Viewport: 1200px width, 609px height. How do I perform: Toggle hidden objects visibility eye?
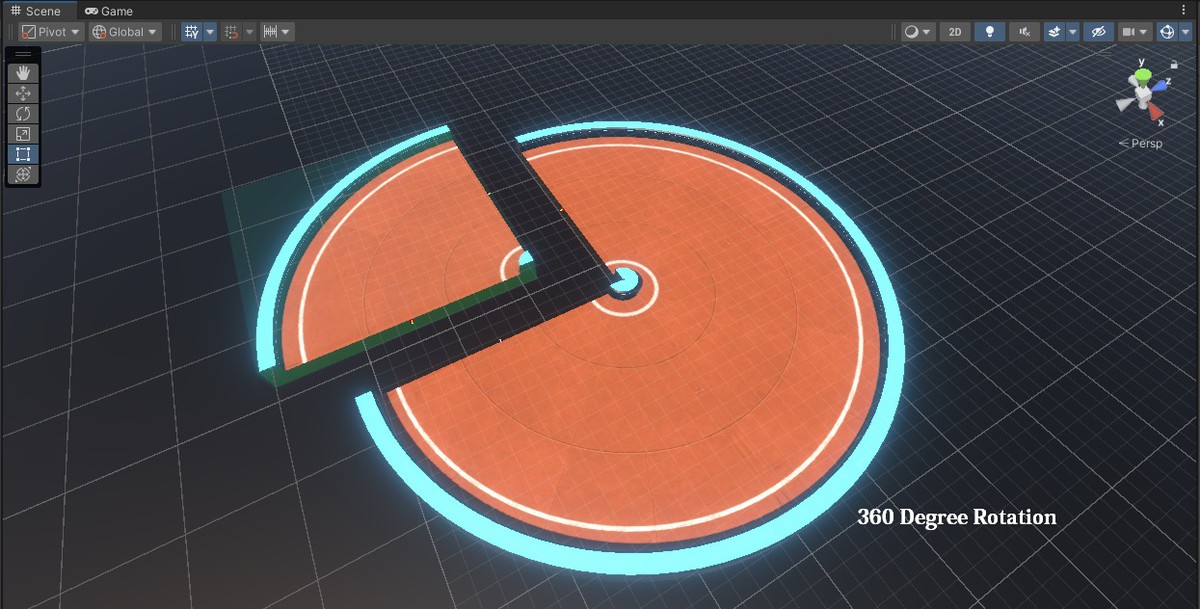pos(1098,32)
